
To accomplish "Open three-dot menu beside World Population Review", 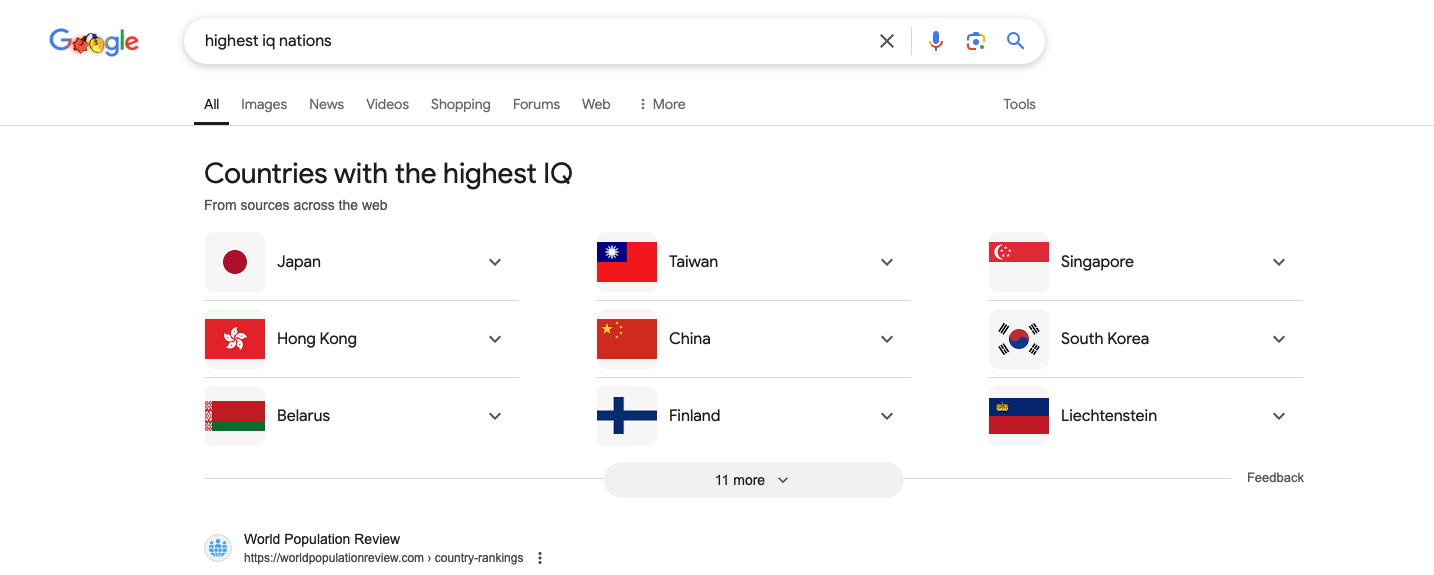I will pyautogui.click(x=540, y=558).
